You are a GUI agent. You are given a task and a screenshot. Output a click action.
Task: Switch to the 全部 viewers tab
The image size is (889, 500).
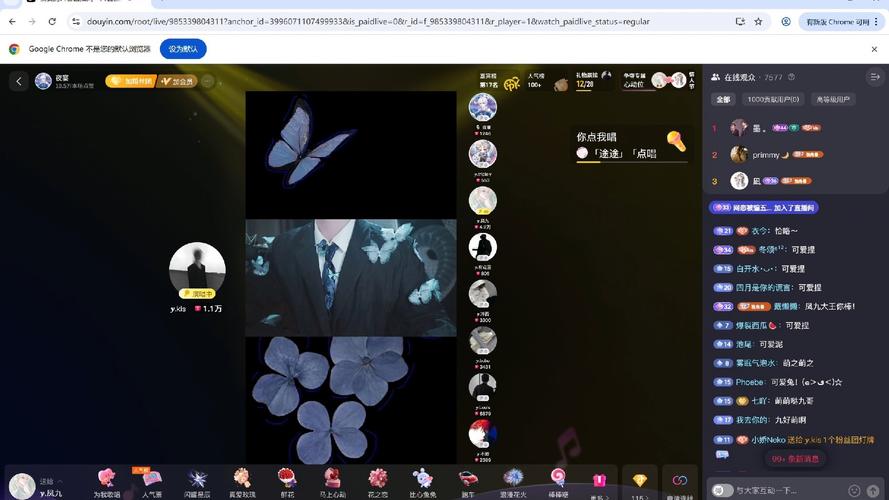click(x=723, y=99)
